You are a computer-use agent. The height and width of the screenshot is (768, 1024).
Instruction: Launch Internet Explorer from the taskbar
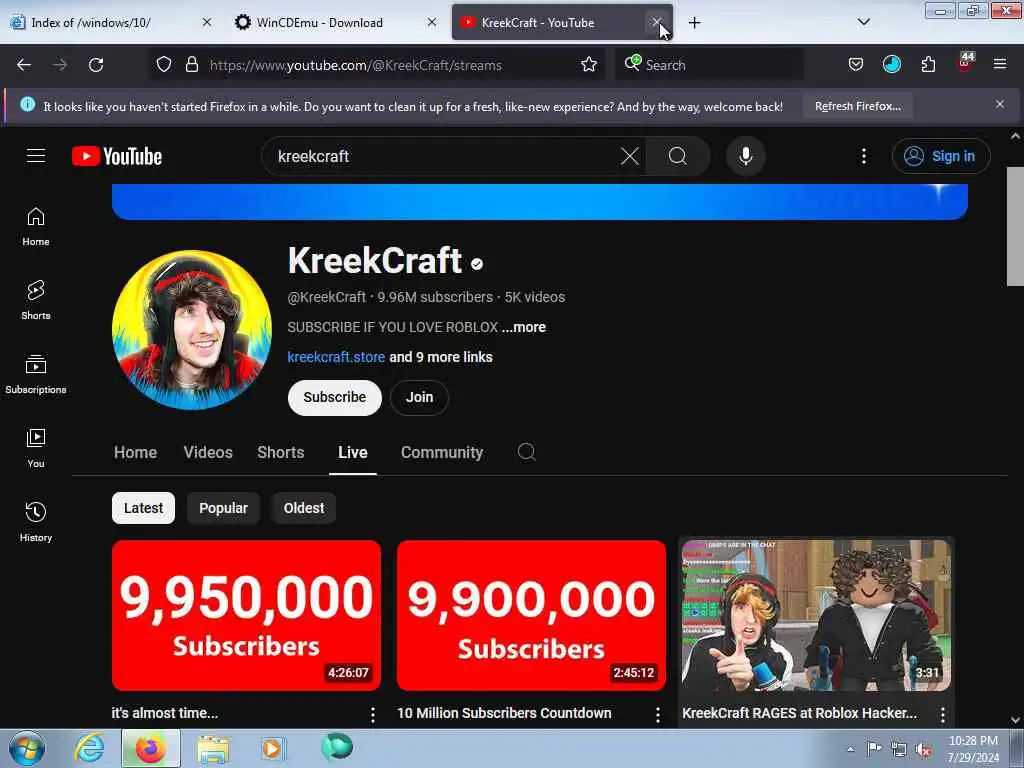coord(89,748)
